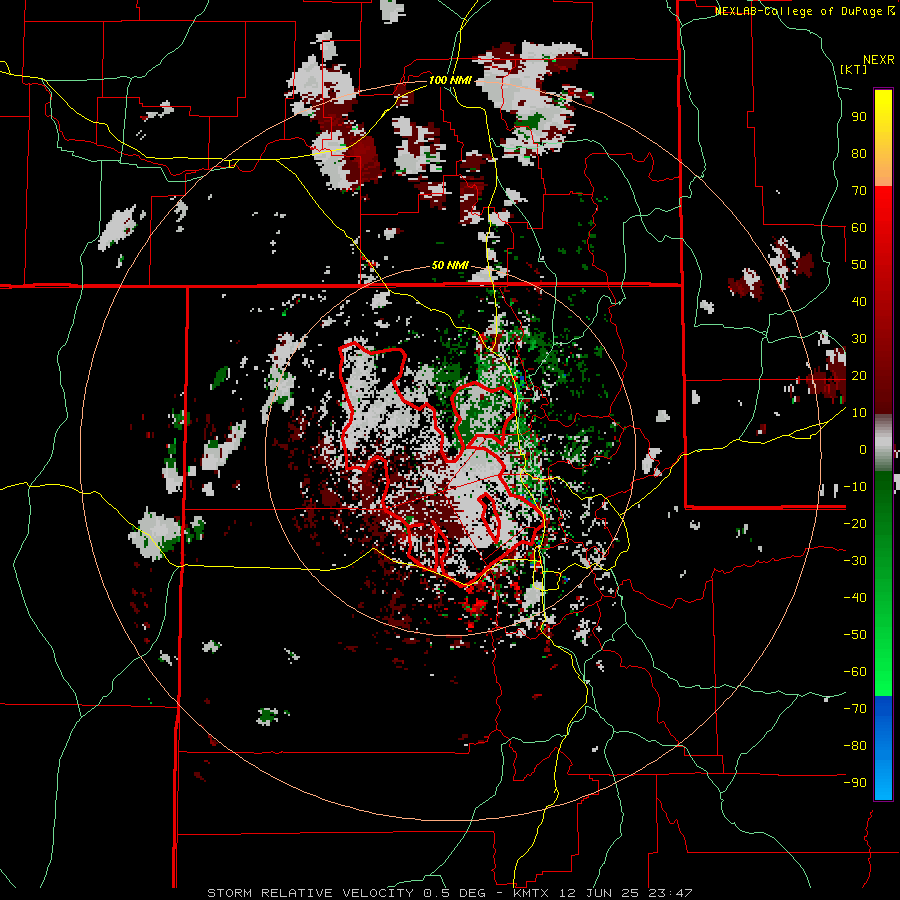
Task: Click the -80 value on velocity scale
Action: (855, 746)
